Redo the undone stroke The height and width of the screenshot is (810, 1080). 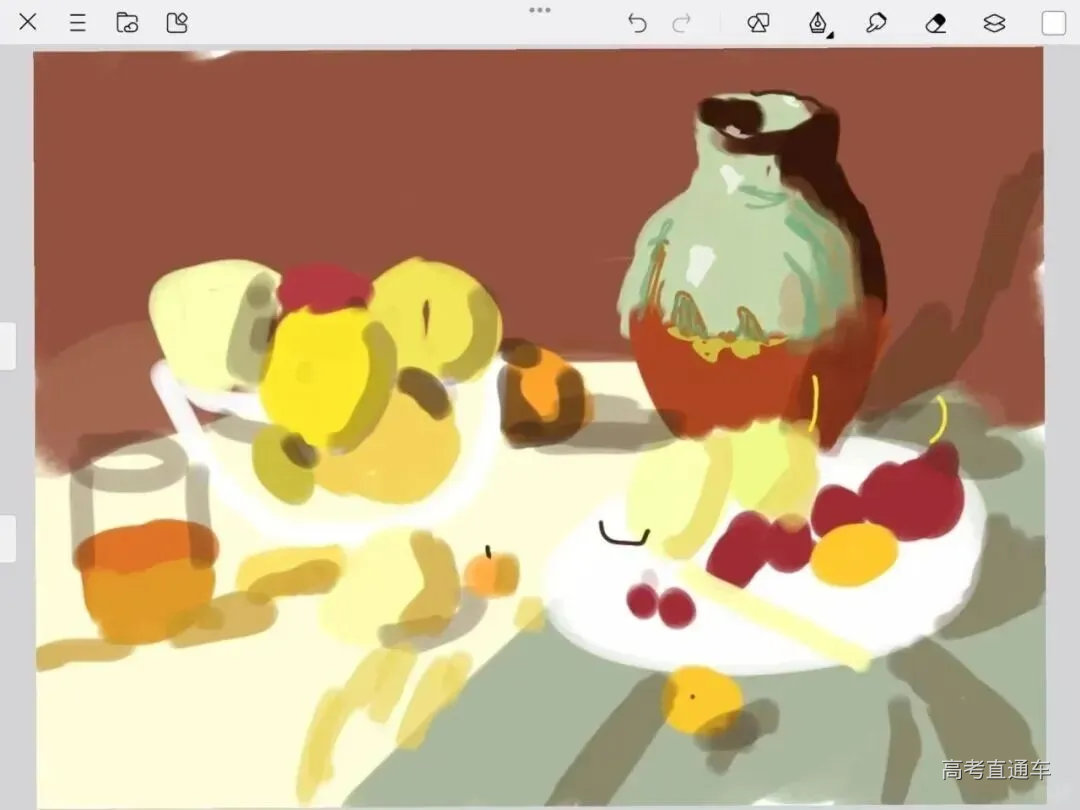point(682,23)
